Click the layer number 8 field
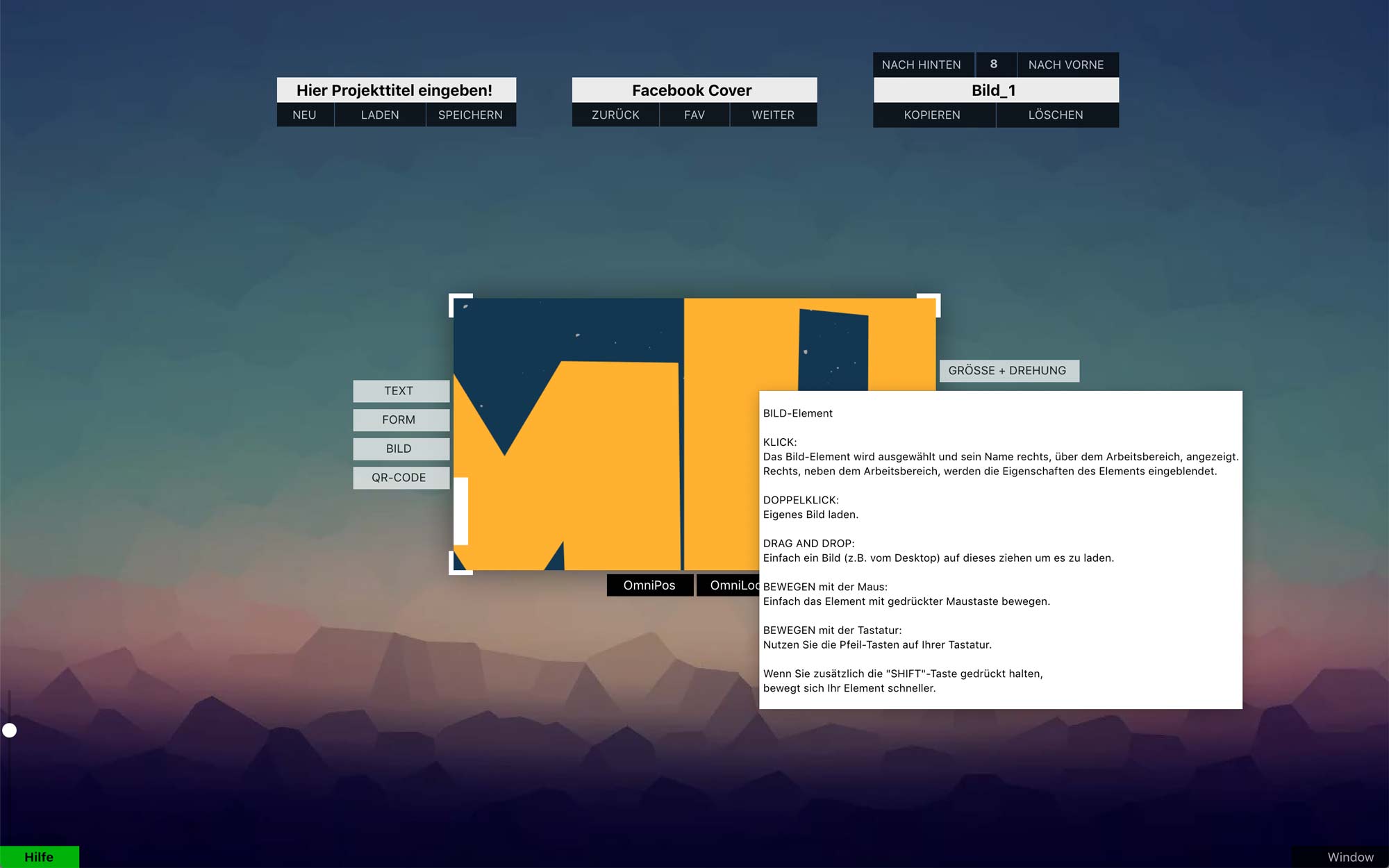Screen dimensions: 1389x868 click(x=995, y=65)
